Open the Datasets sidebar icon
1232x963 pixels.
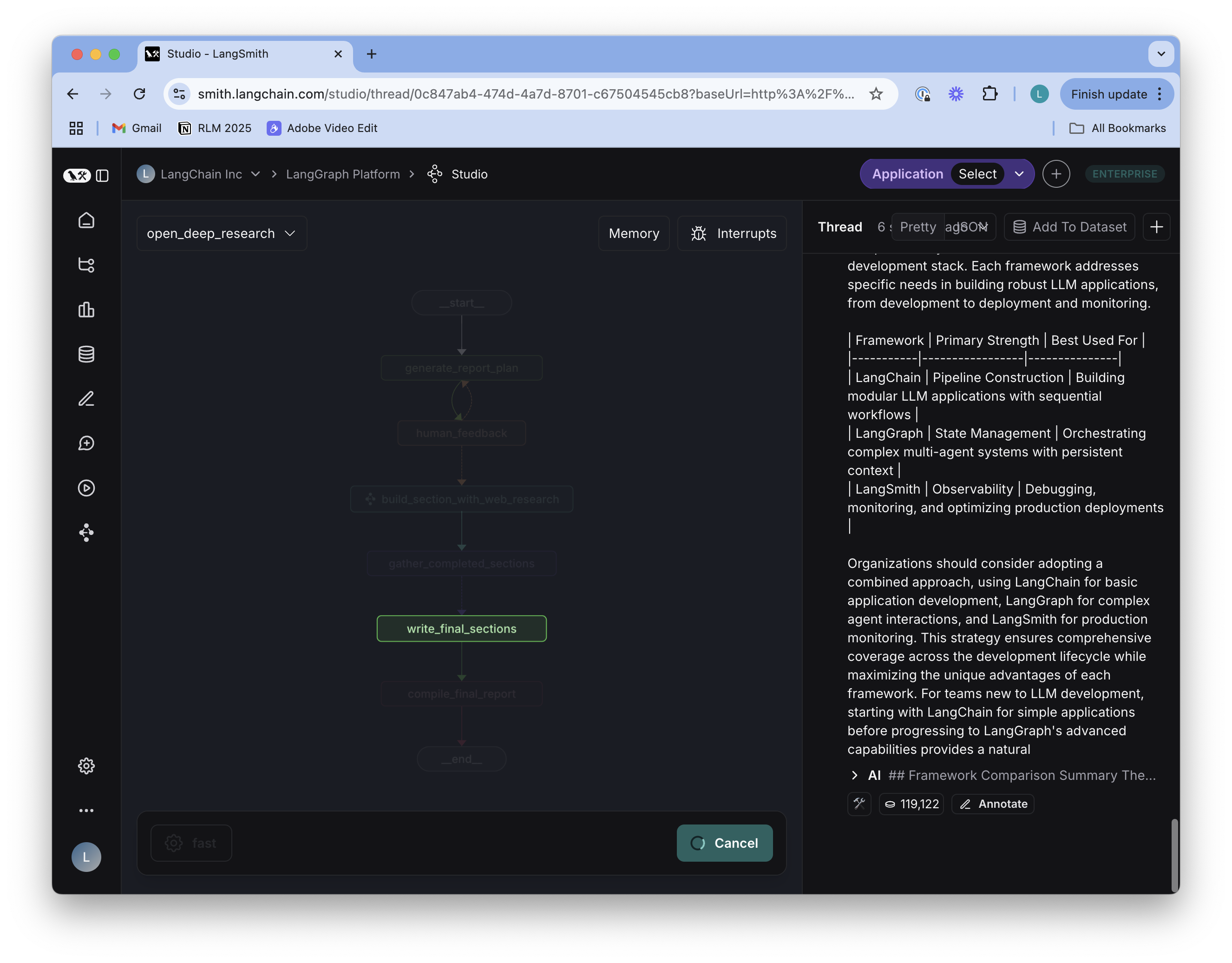coord(86,354)
